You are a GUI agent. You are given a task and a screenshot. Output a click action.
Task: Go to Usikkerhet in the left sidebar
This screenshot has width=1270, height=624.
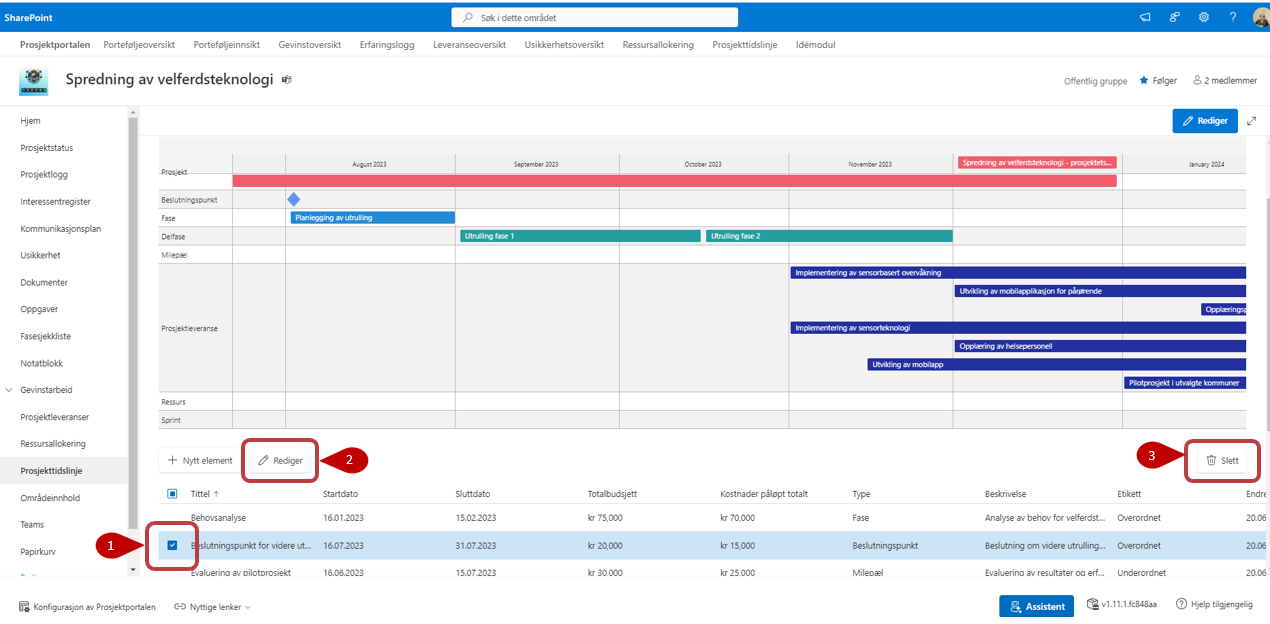pos(40,255)
